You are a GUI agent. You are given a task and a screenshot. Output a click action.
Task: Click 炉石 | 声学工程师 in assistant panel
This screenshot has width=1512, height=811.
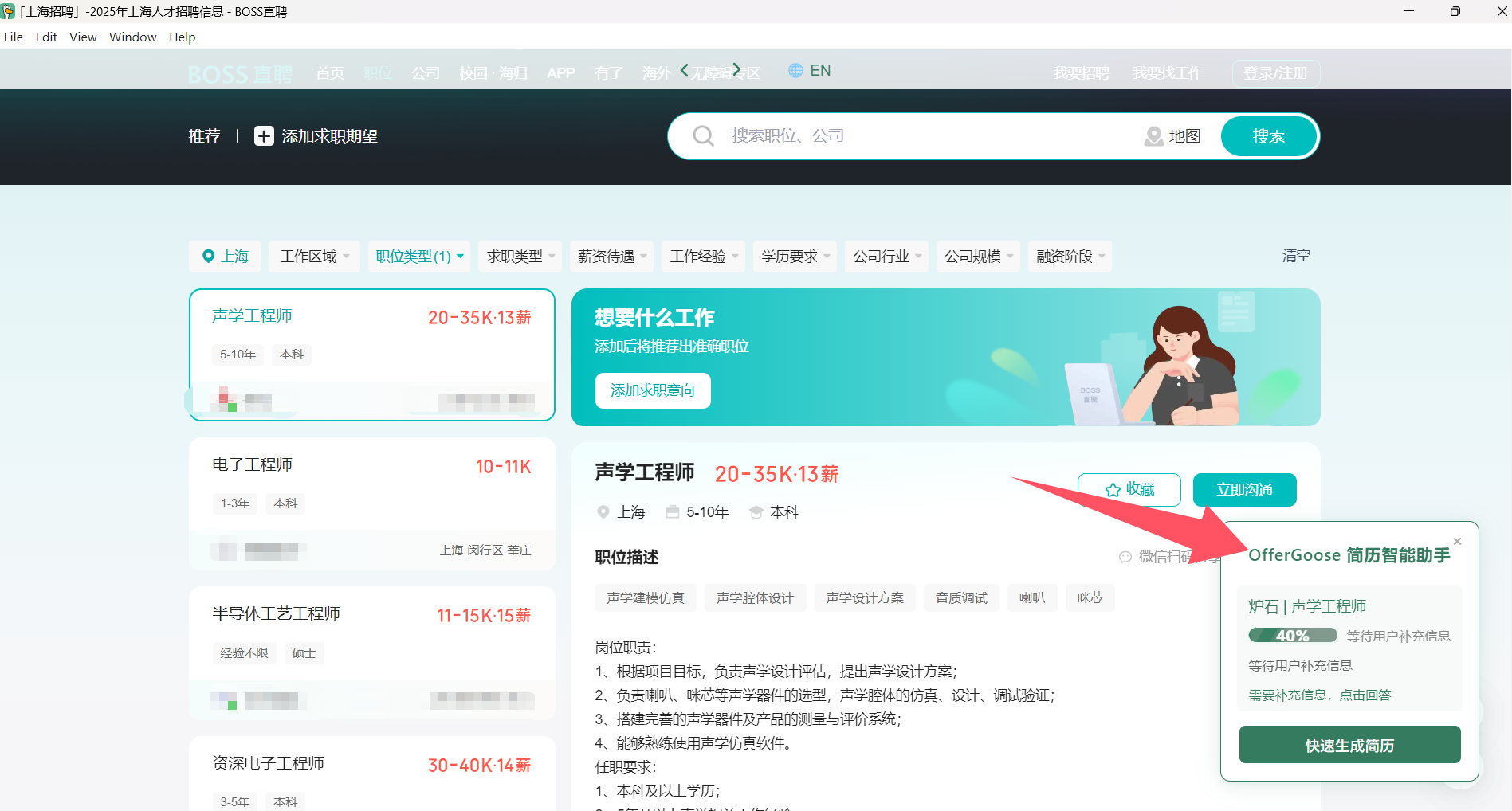[1307, 606]
